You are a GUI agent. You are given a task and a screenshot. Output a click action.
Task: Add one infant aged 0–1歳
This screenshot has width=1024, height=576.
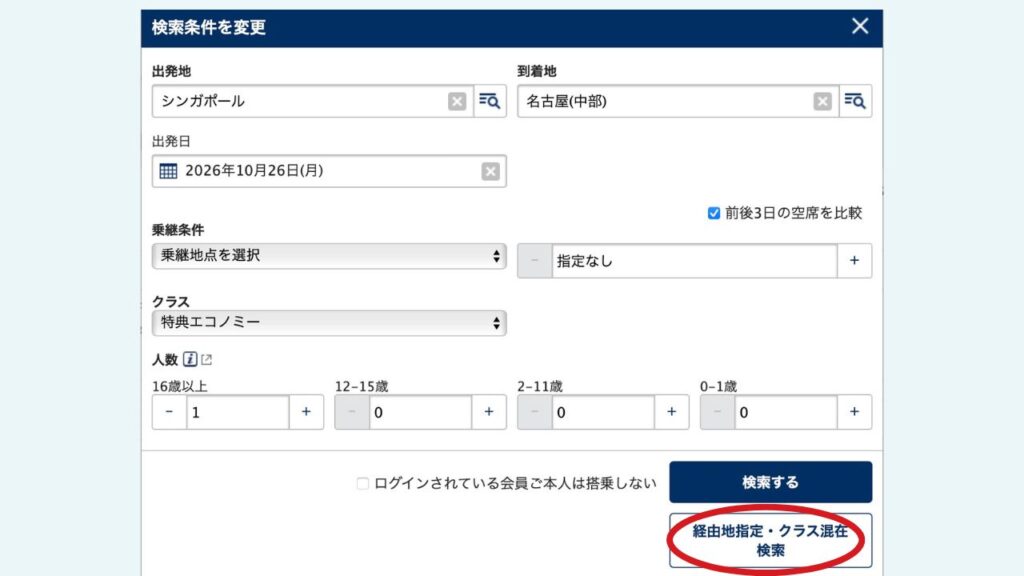(854, 412)
